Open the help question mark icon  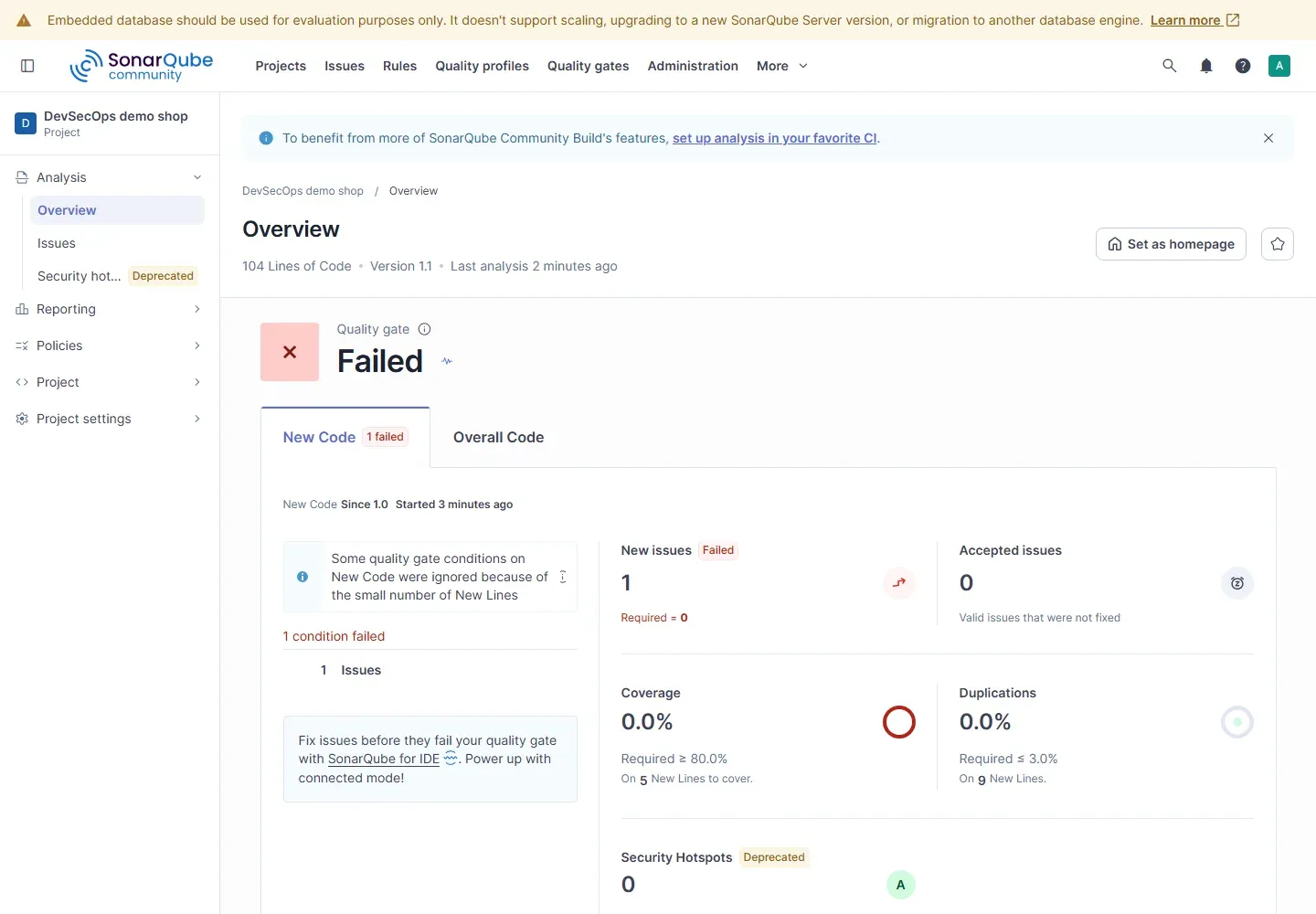[1243, 66]
